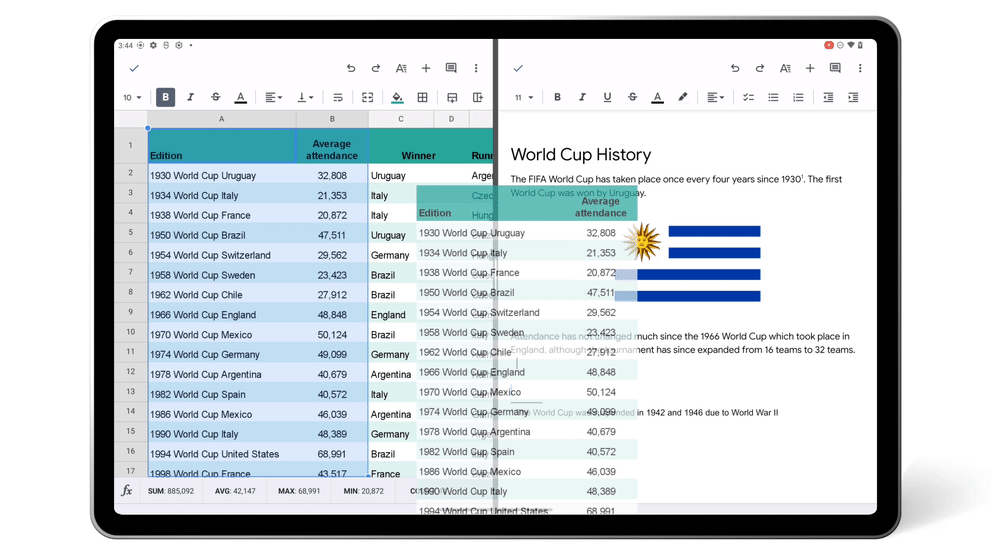Select column C header
Screen dimensions: 992x558
tap(401, 119)
